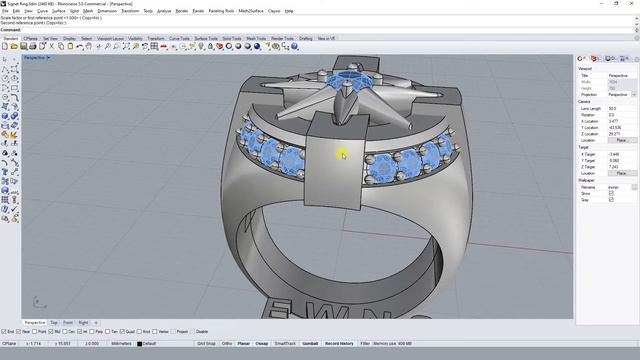Enable the Cen osnap checkbox
The image size is (640, 360).
[64, 332]
